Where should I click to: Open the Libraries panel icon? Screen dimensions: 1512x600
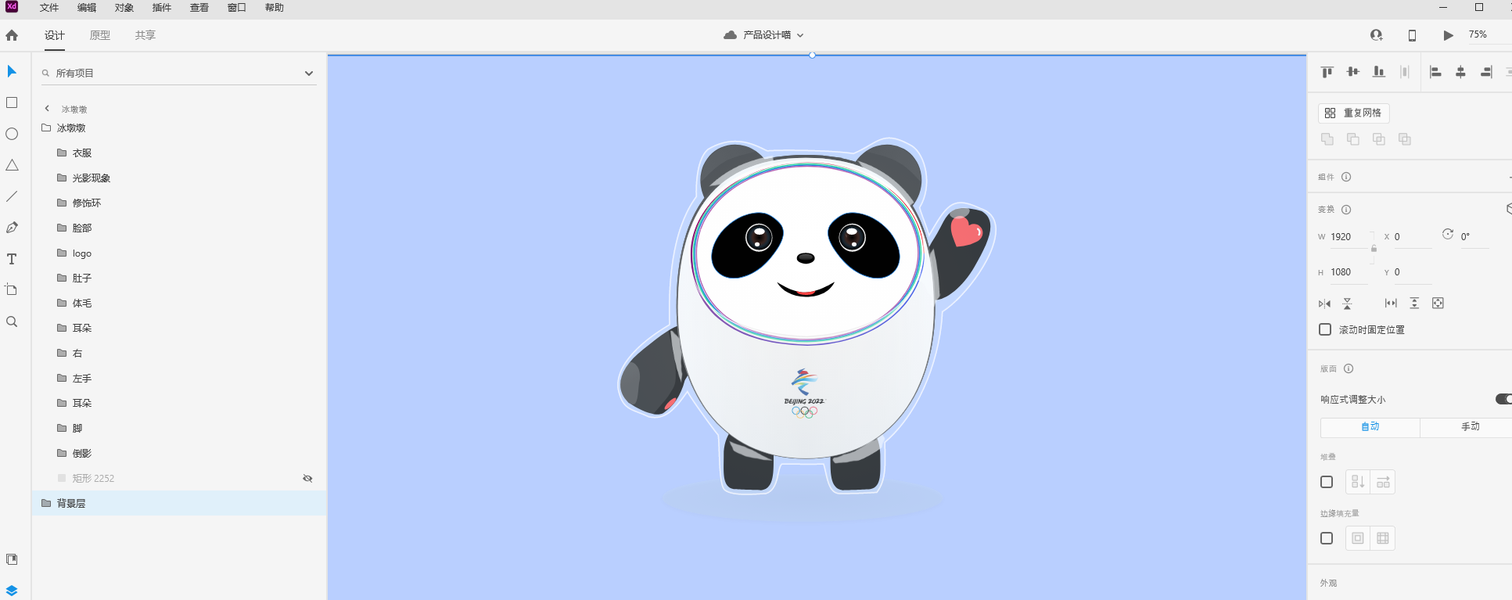(12, 559)
